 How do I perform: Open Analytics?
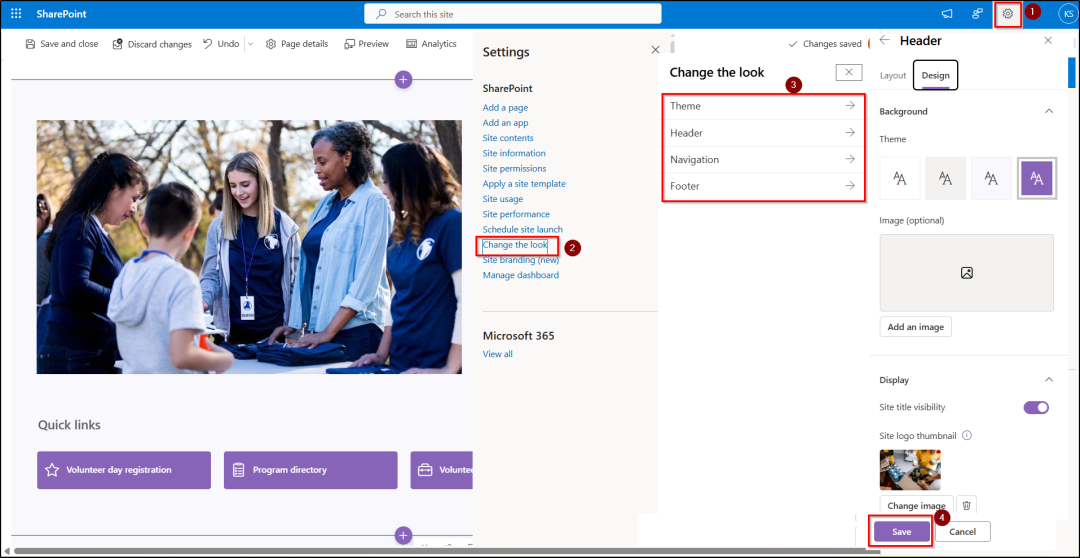(431, 44)
